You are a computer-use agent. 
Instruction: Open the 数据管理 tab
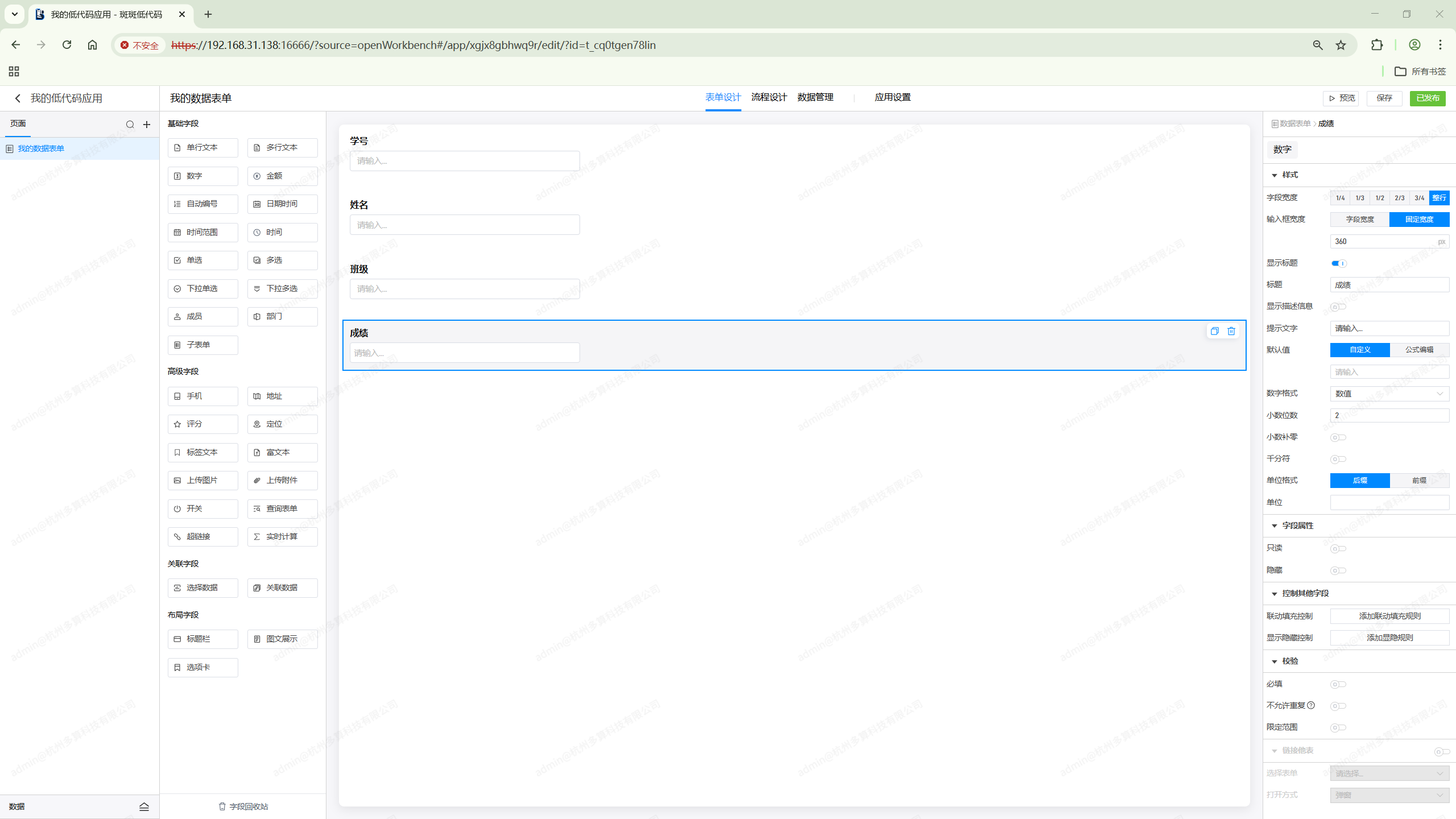(815, 97)
